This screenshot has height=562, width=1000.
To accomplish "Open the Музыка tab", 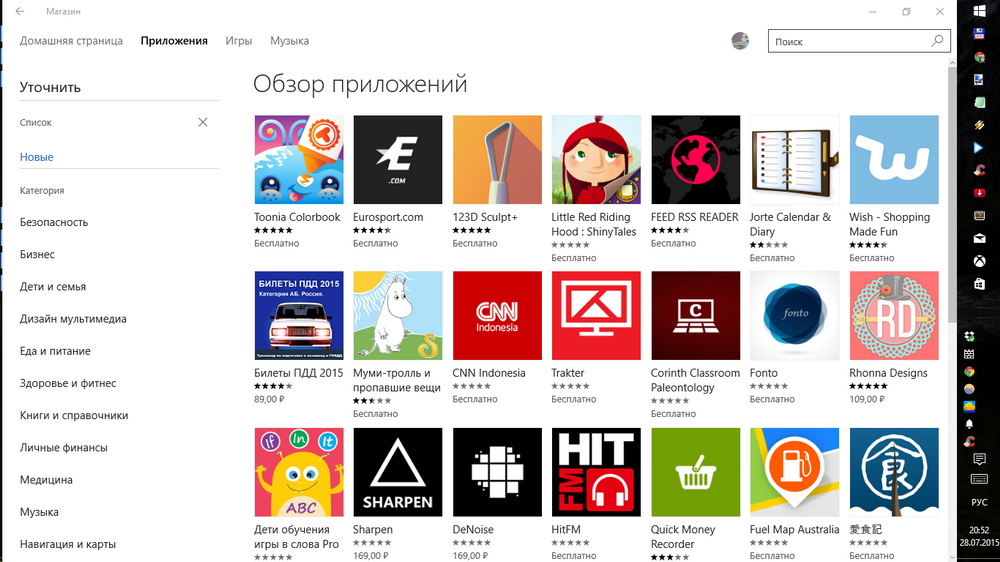I will [289, 41].
